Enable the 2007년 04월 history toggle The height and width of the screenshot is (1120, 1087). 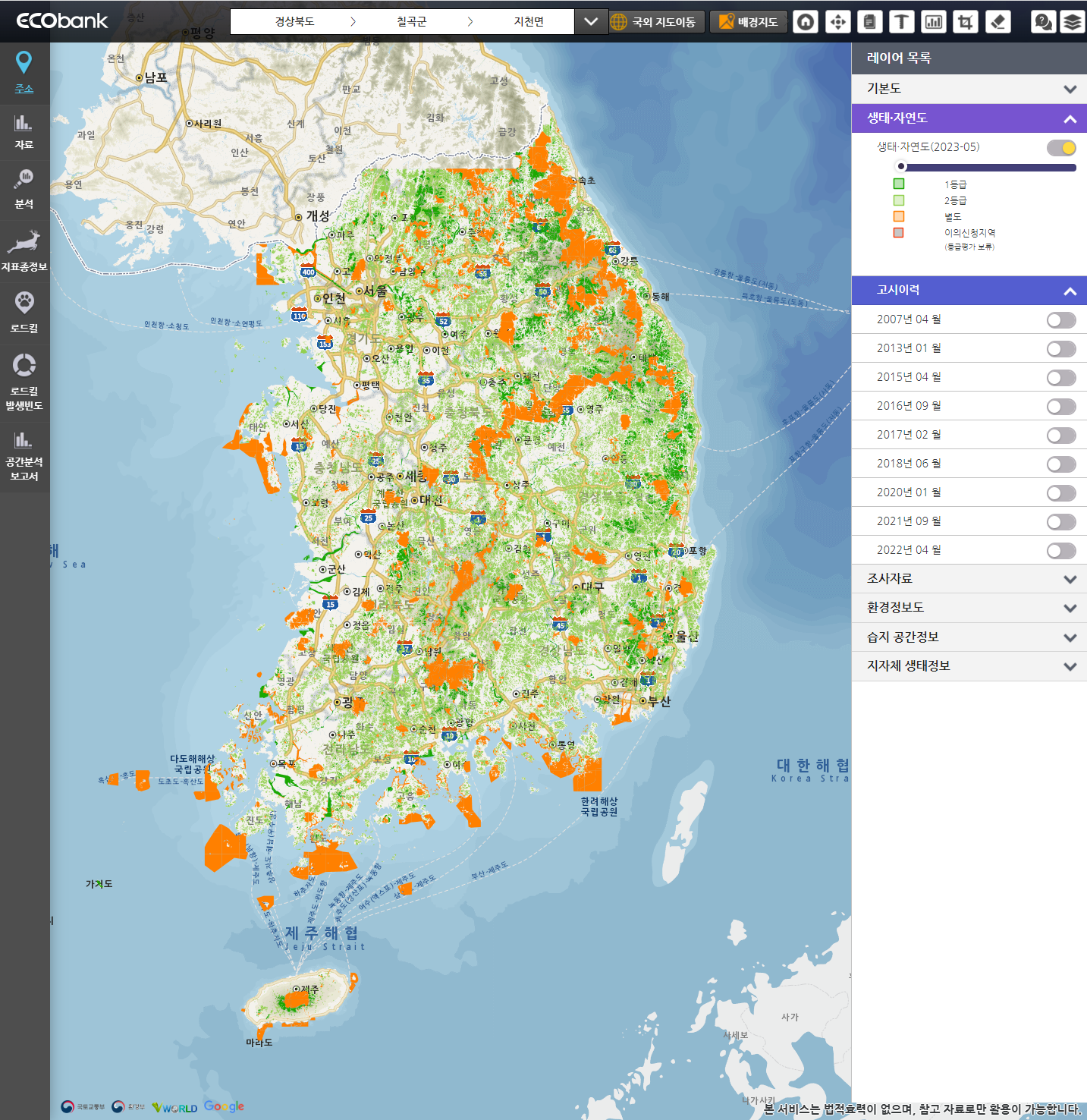(1060, 320)
